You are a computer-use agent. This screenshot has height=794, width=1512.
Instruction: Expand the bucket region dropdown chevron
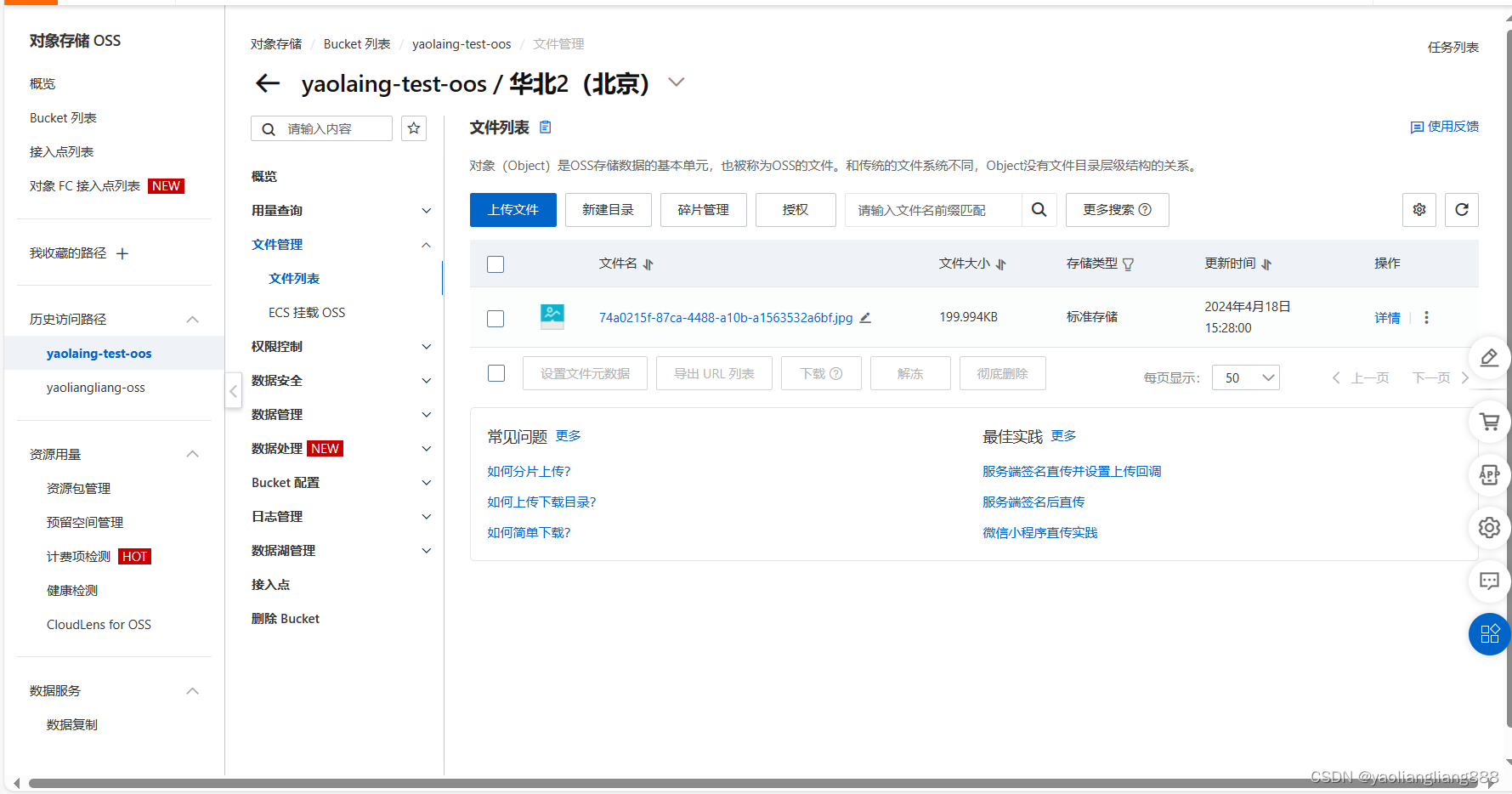pos(677,82)
